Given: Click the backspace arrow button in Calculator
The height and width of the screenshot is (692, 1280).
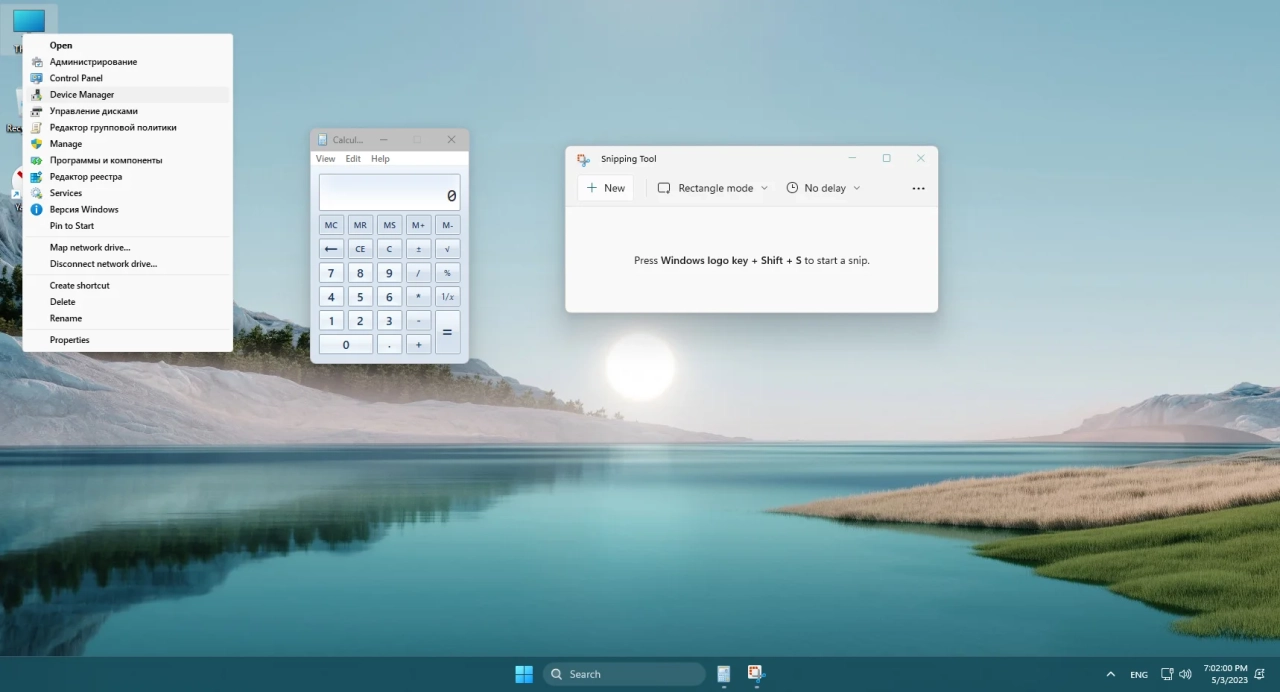Looking at the screenshot, I should 331,249.
